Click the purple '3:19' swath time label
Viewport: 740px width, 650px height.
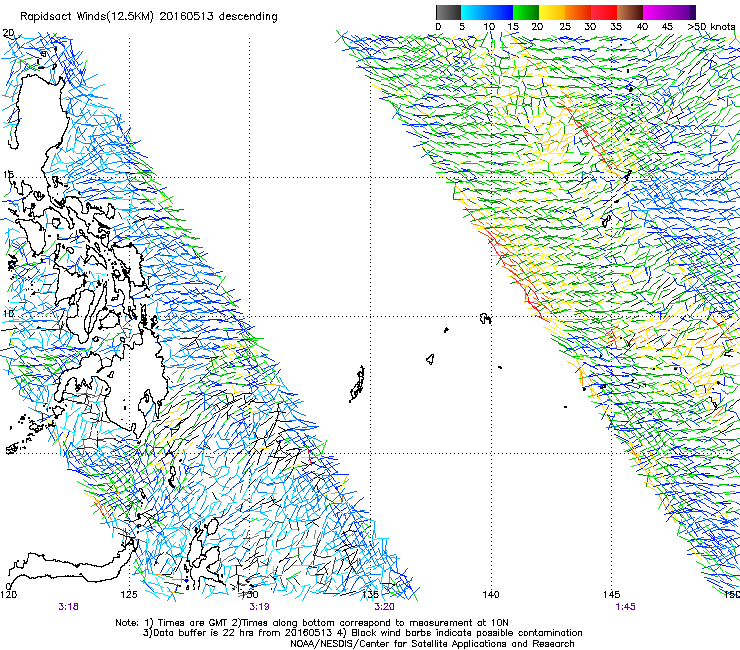coord(259,607)
